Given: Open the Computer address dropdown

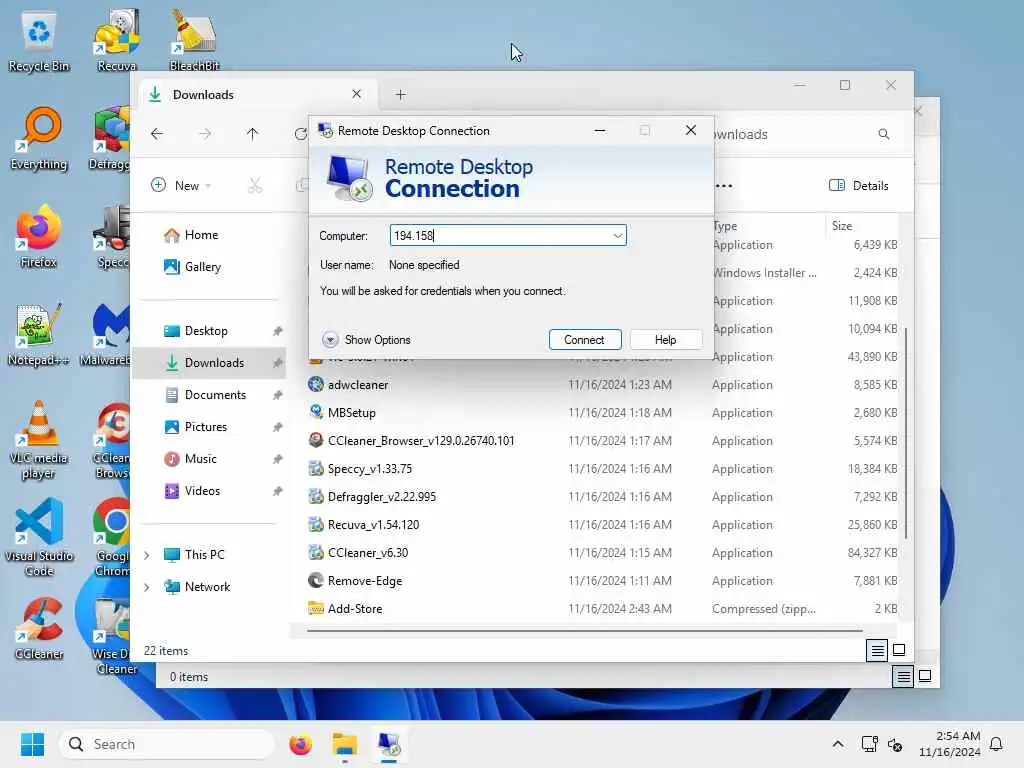Looking at the screenshot, I should coord(617,236).
